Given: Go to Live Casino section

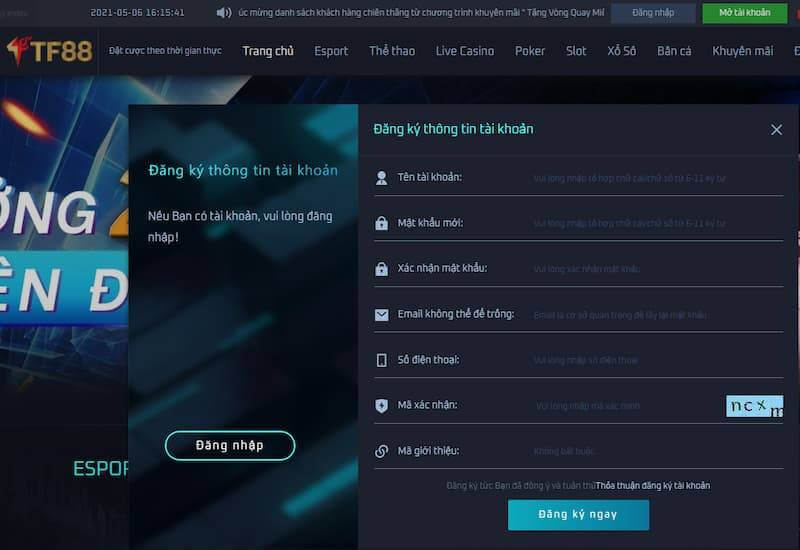Looking at the screenshot, I should (x=464, y=51).
